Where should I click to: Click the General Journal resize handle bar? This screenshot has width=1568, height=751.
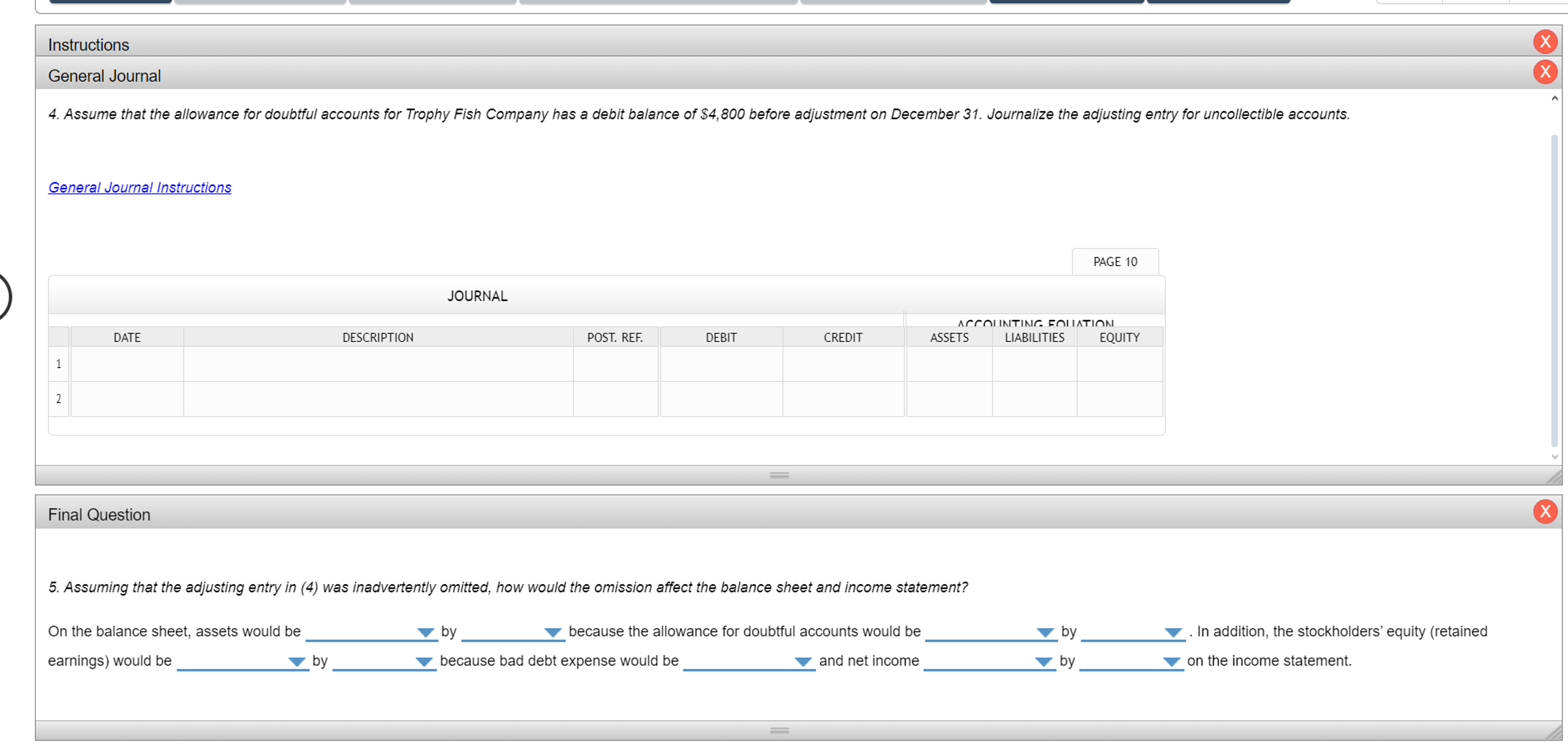(779, 475)
